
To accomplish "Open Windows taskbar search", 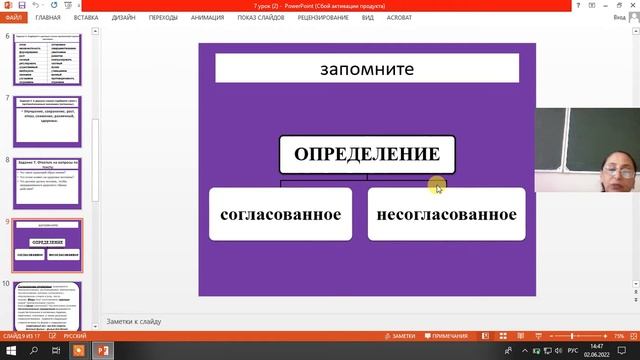I will click(x=34, y=351).
